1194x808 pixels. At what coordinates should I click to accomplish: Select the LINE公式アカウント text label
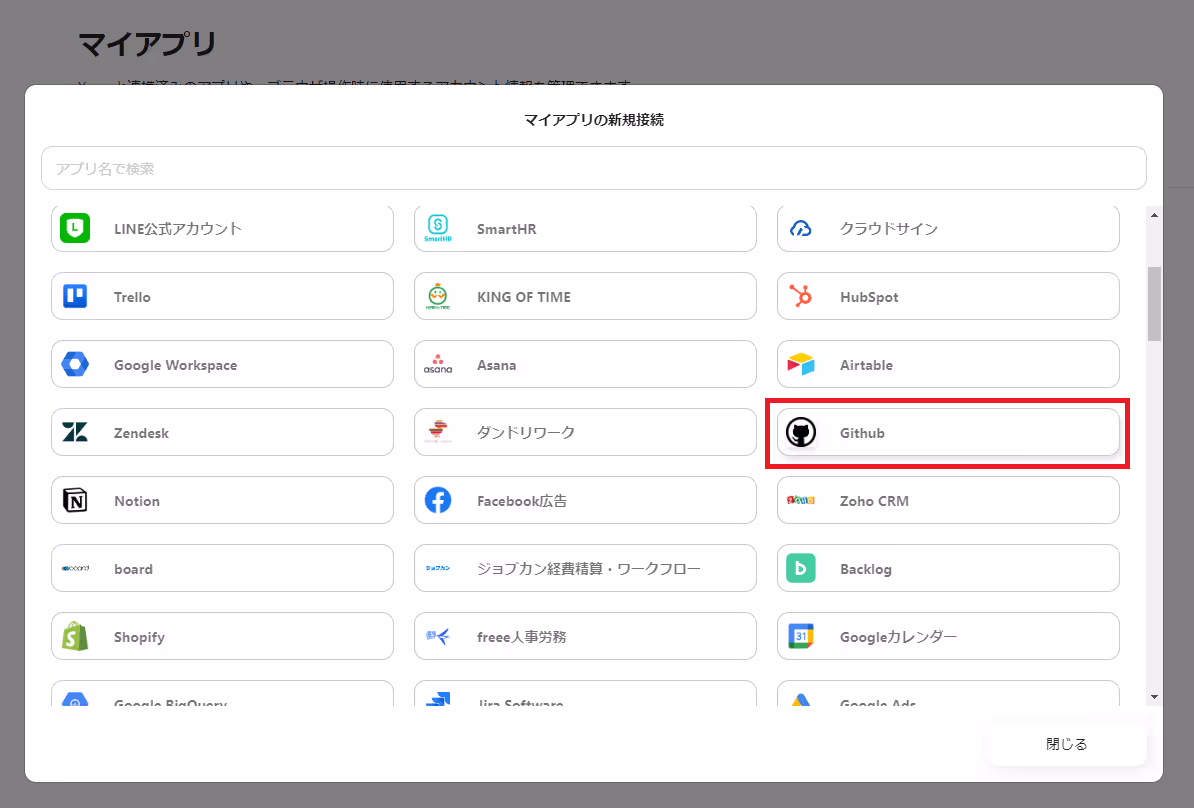[177, 228]
